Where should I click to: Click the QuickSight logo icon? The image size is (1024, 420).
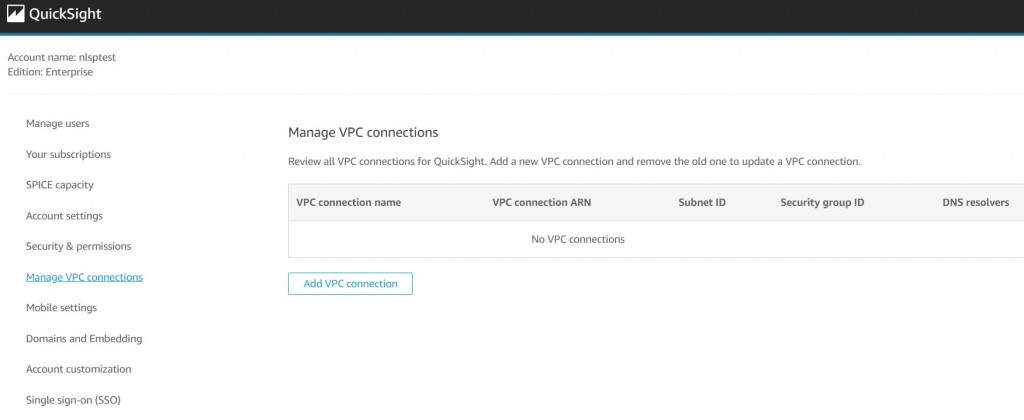coord(16,15)
